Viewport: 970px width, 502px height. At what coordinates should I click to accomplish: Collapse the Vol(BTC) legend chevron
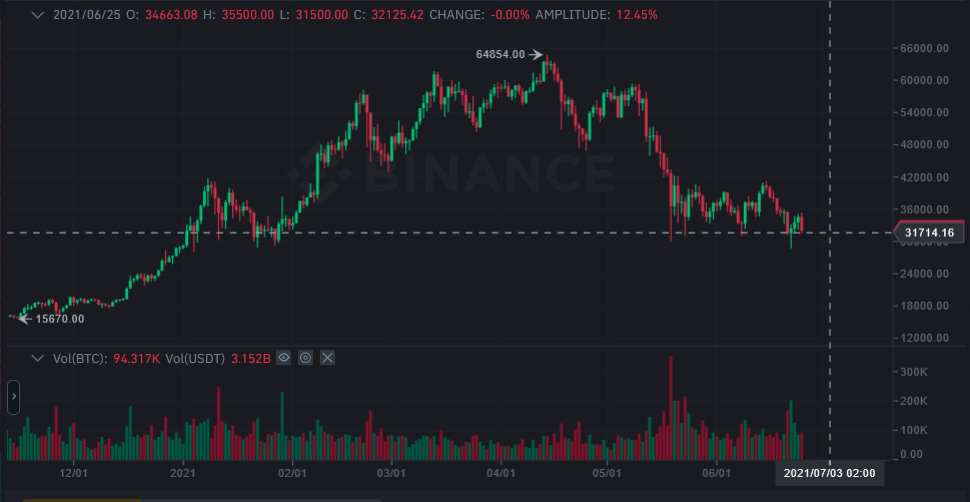(x=39, y=357)
